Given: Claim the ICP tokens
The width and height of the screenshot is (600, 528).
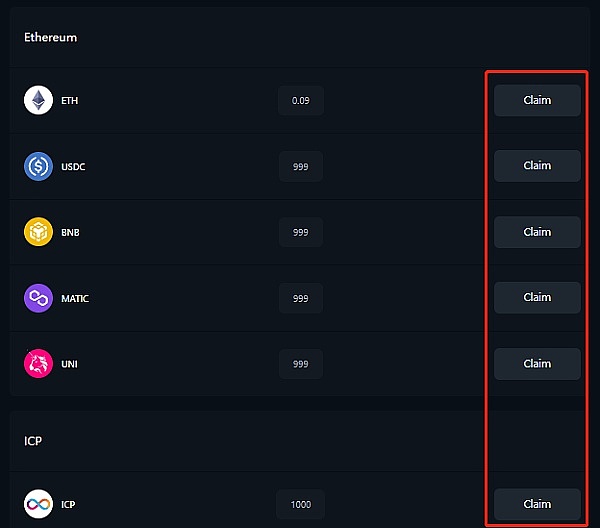Looking at the screenshot, I should pyautogui.click(x=537, y=504).
